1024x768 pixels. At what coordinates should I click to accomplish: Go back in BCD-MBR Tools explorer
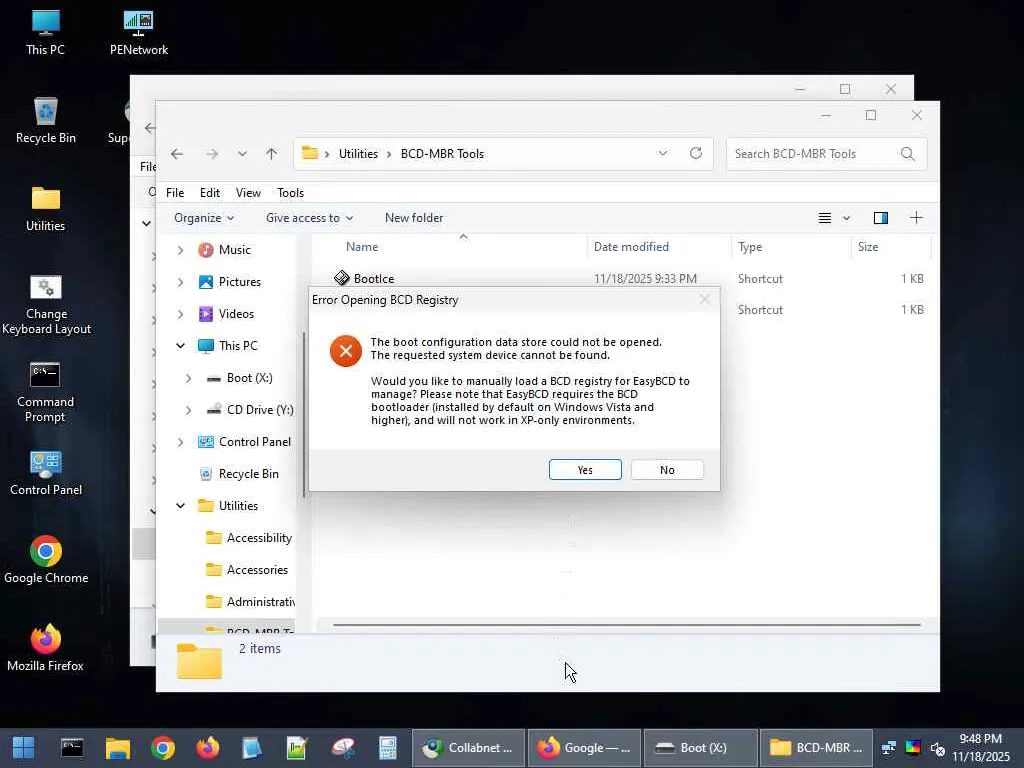coord(176,153)
